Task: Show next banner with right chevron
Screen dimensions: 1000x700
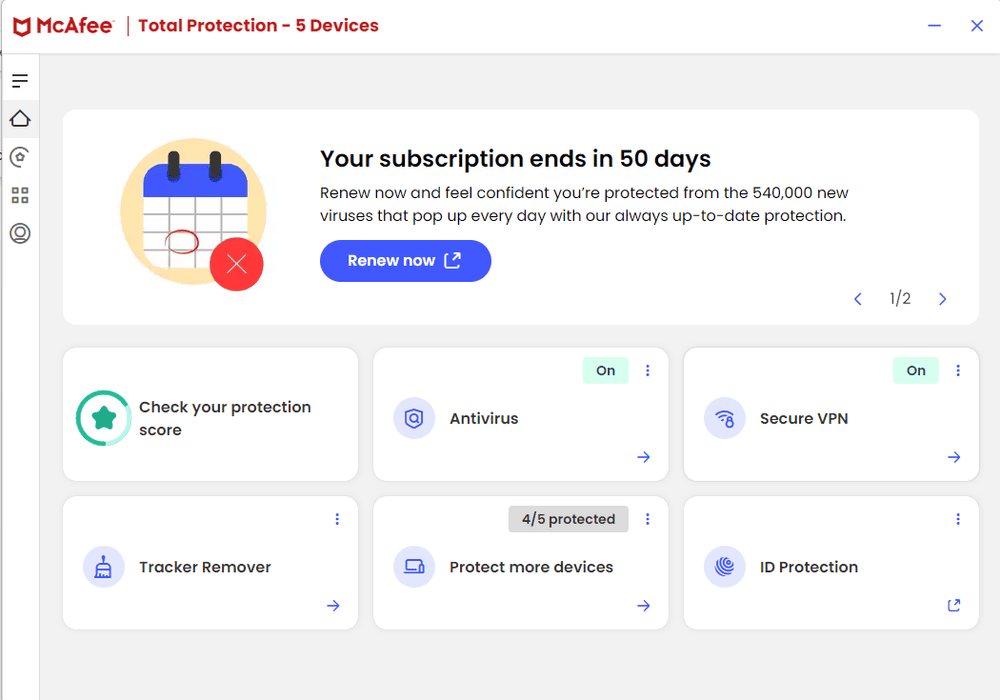Action: coord(943,298)
